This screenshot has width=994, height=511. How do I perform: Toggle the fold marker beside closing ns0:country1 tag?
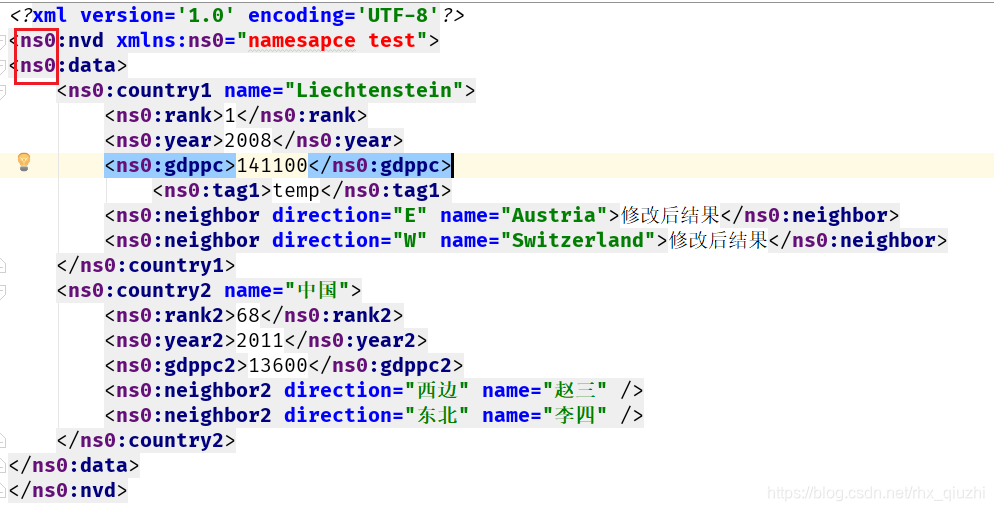(3, 266)
